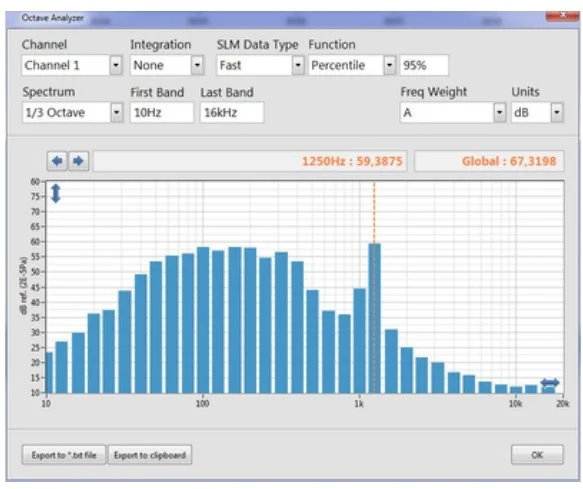This screenshot has height=489, width=583.
Task: Open the SLM Data Type dropdown showing Fast
Action: tap(298, 65)
